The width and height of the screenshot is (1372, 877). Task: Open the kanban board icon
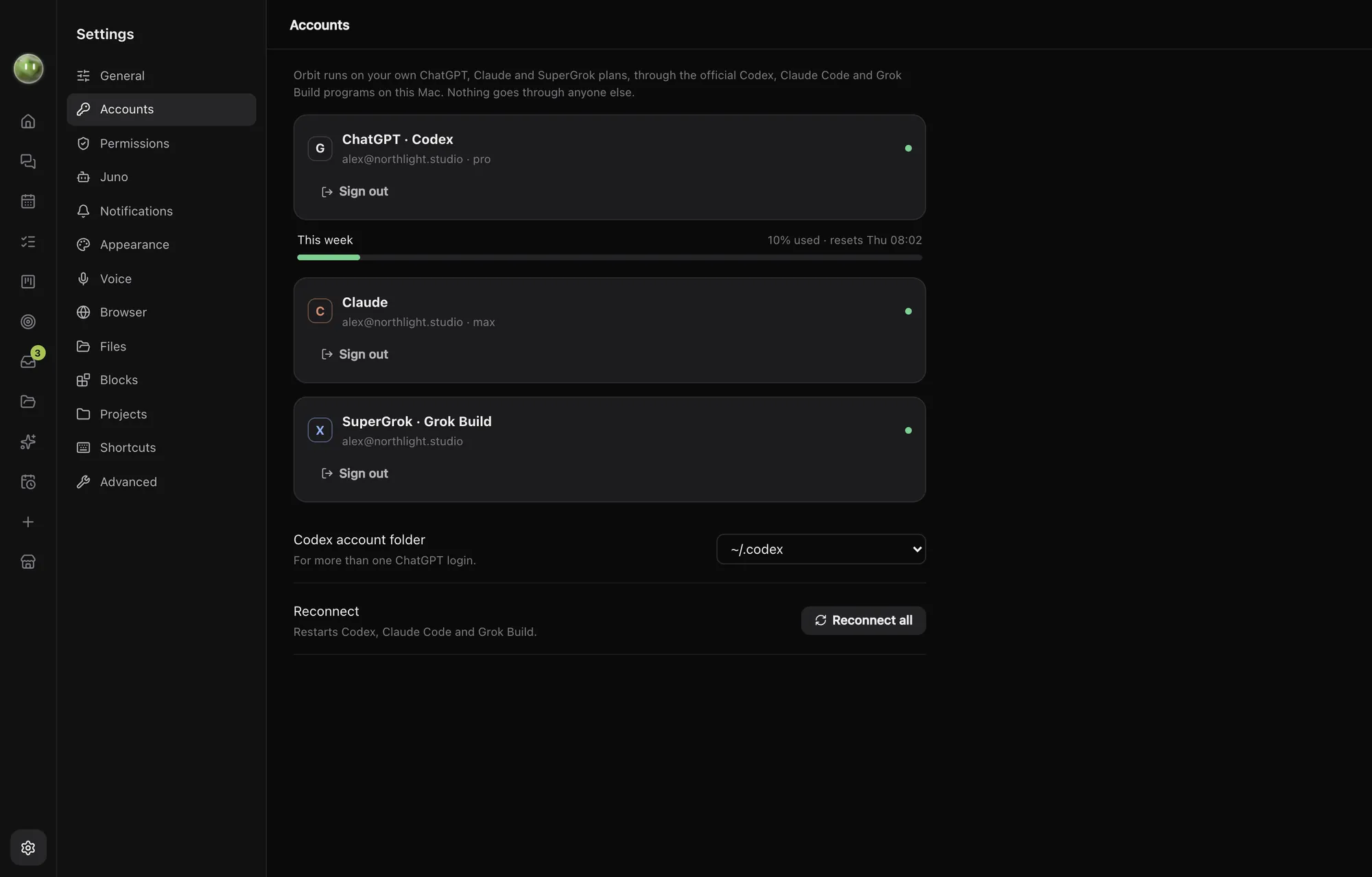coord(28,282)
